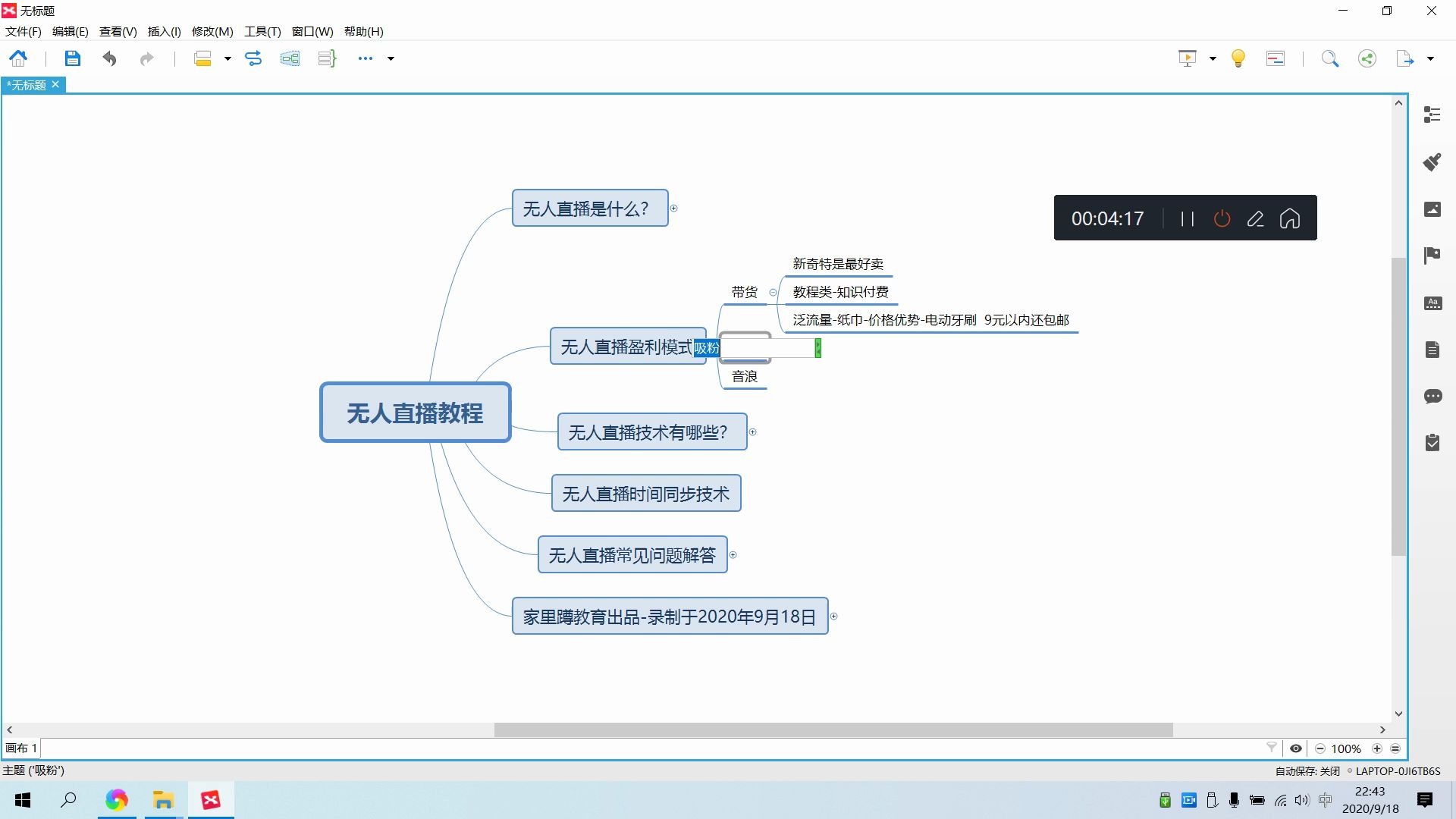Select the 音浪 subtopic
Viewport: 1456px width, 819px height.
pyautogui.click(x=744, y=376)
